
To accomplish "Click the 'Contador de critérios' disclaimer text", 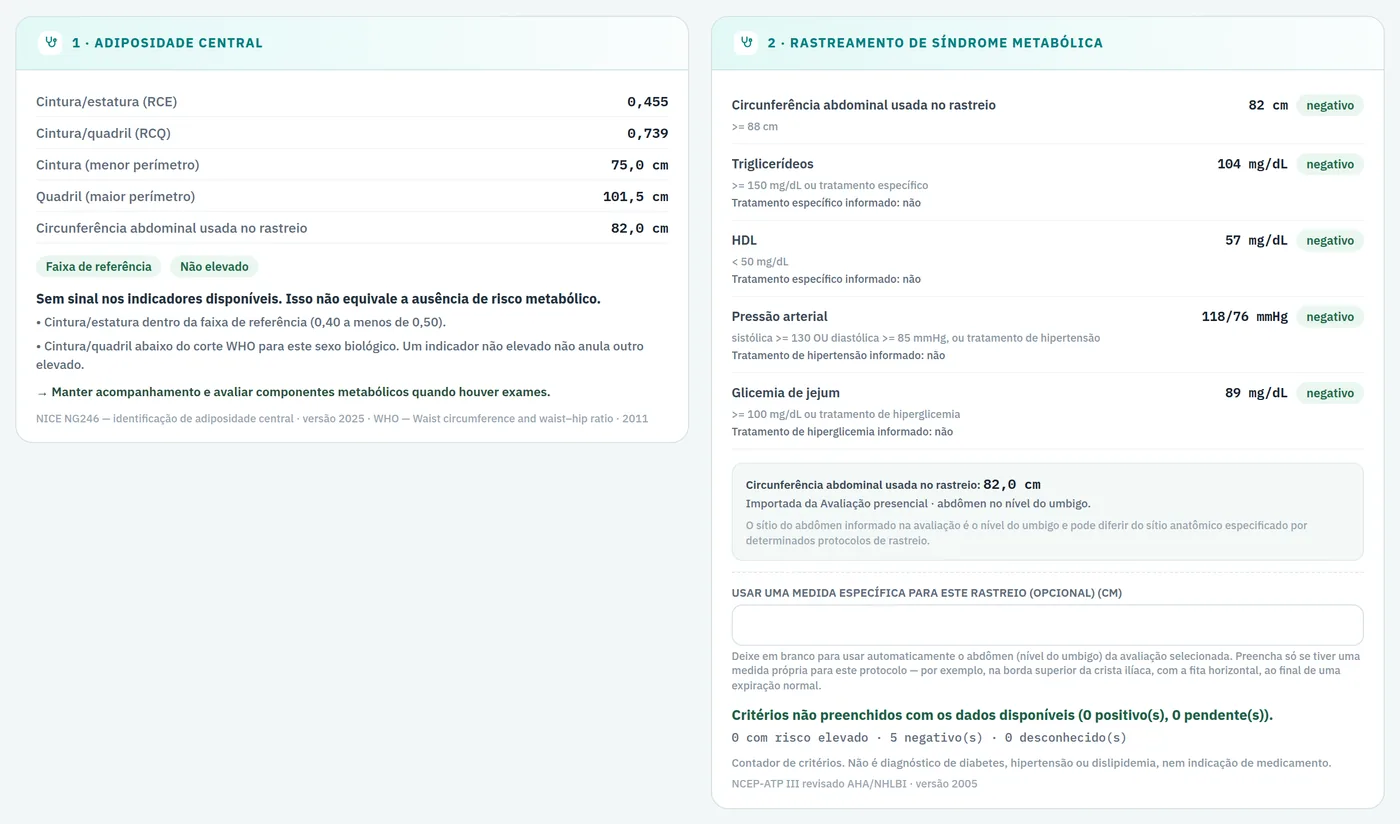I will (x=1031, y=763).
